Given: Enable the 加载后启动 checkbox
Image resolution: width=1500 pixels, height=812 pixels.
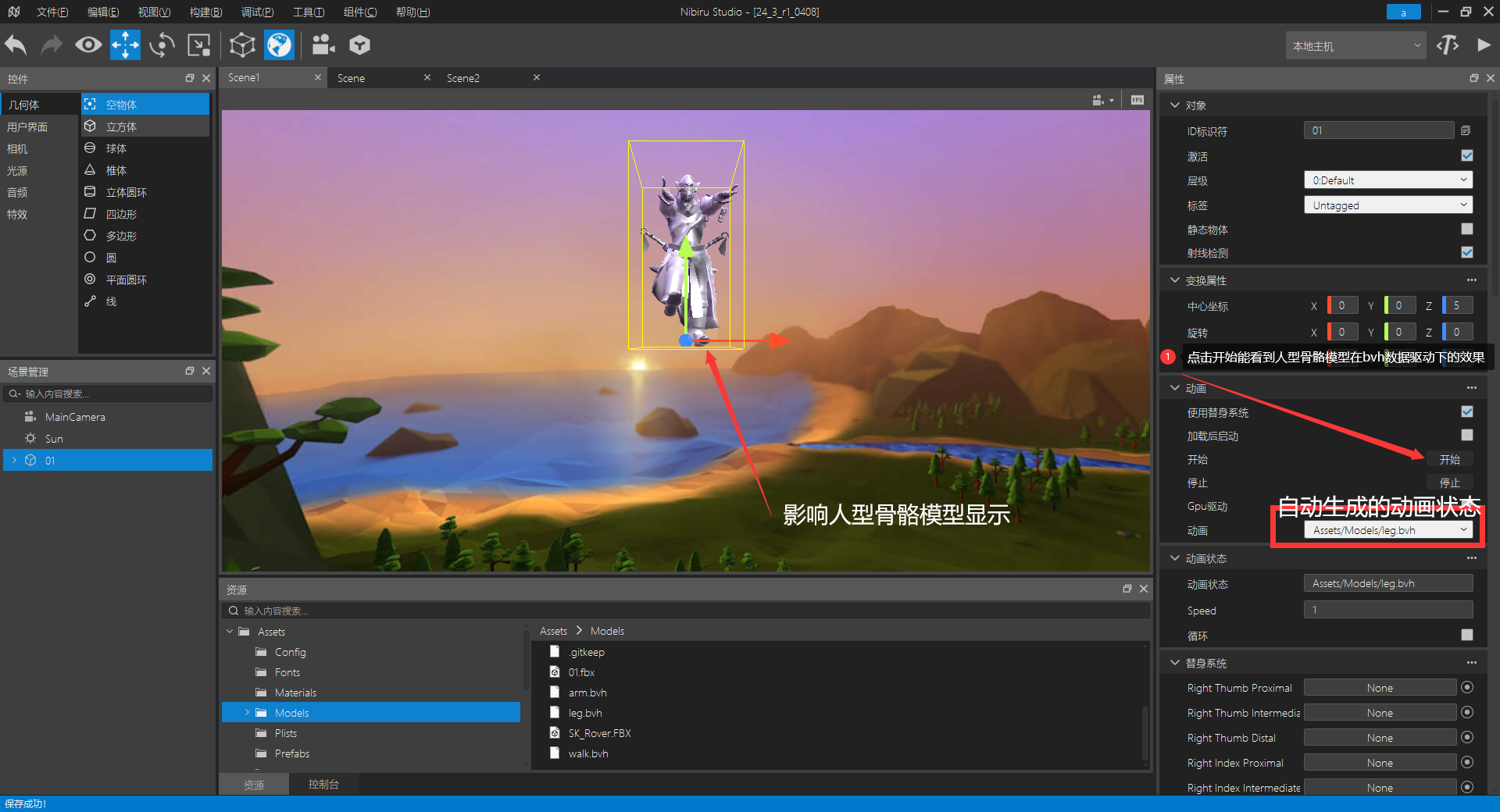Looking at the screenshot, I should pos(1466,436).
